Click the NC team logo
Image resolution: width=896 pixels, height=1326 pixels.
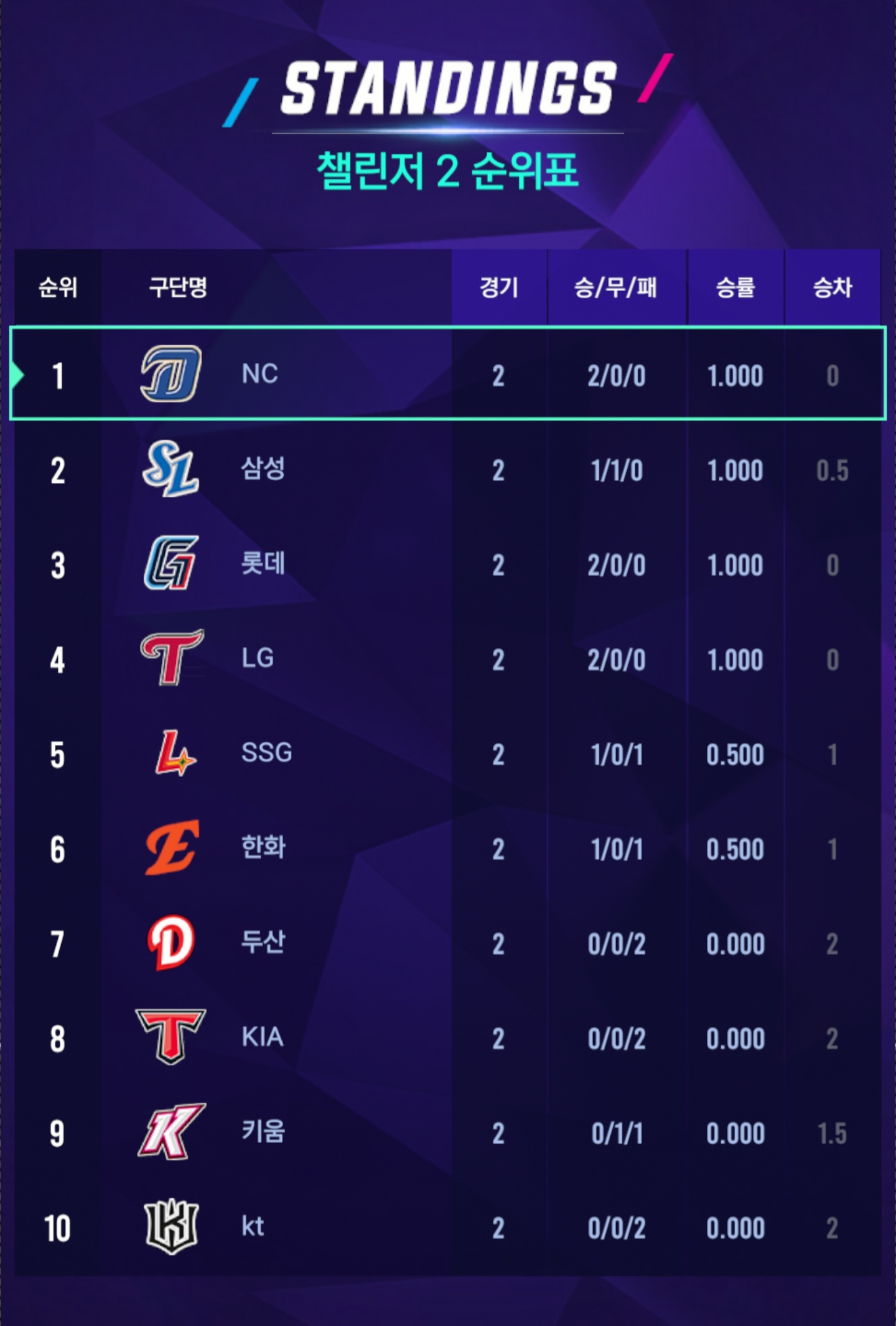coord(171,373)
